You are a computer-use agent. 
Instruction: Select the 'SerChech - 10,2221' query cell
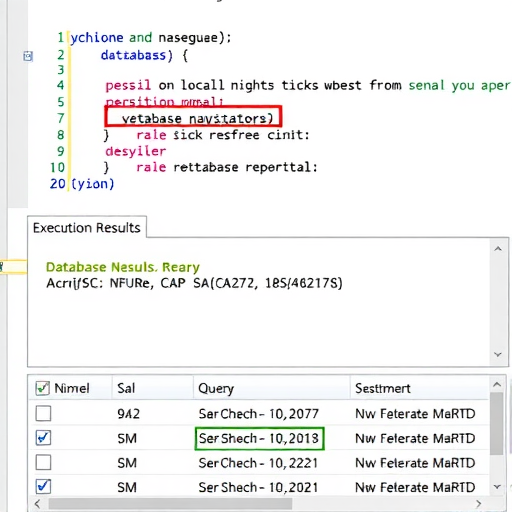click(x=258, y=463)
